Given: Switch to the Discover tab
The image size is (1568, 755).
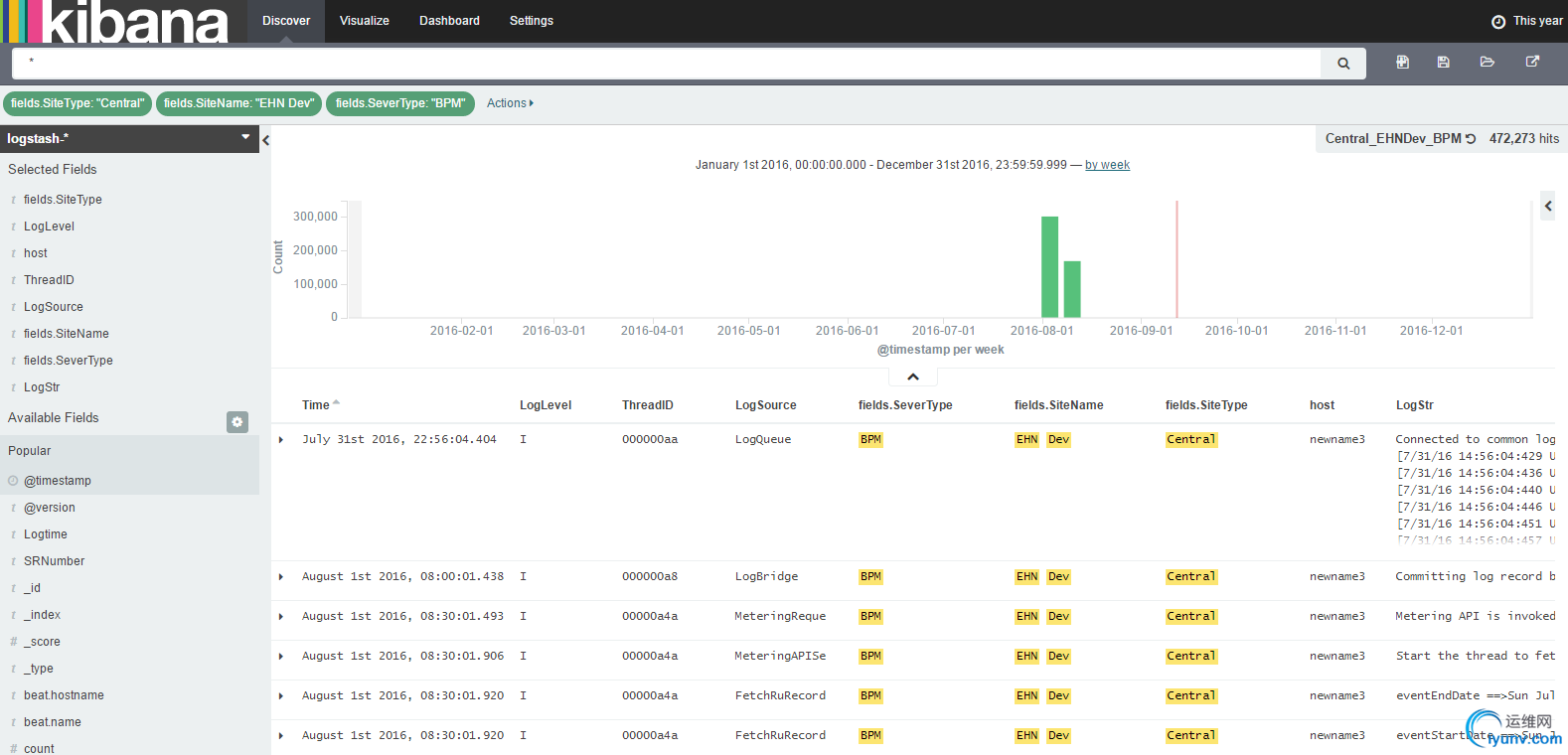Looking at the screenshot, I should tap(286, 21).
